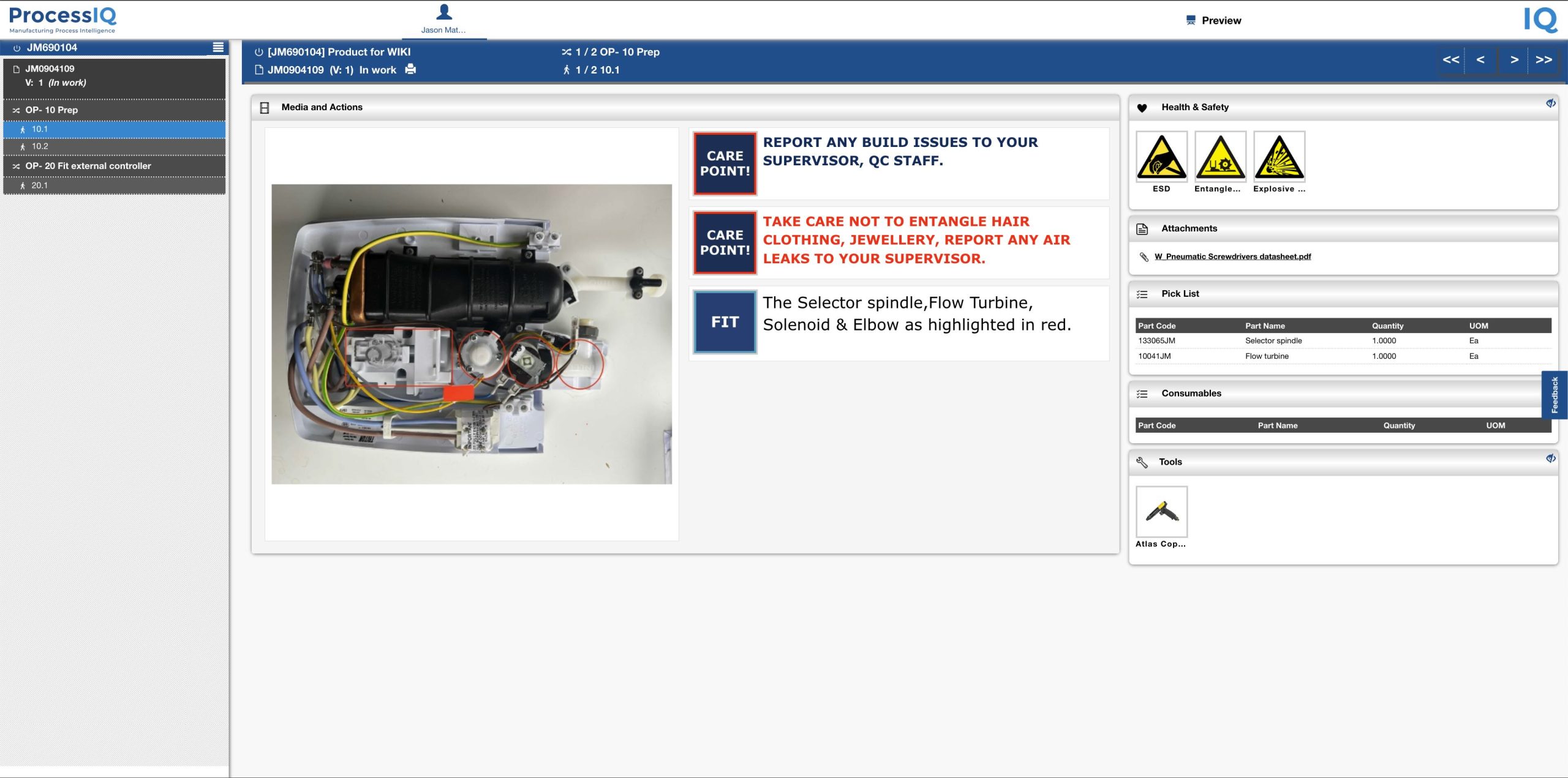Go to previous step with < button

1480,60
